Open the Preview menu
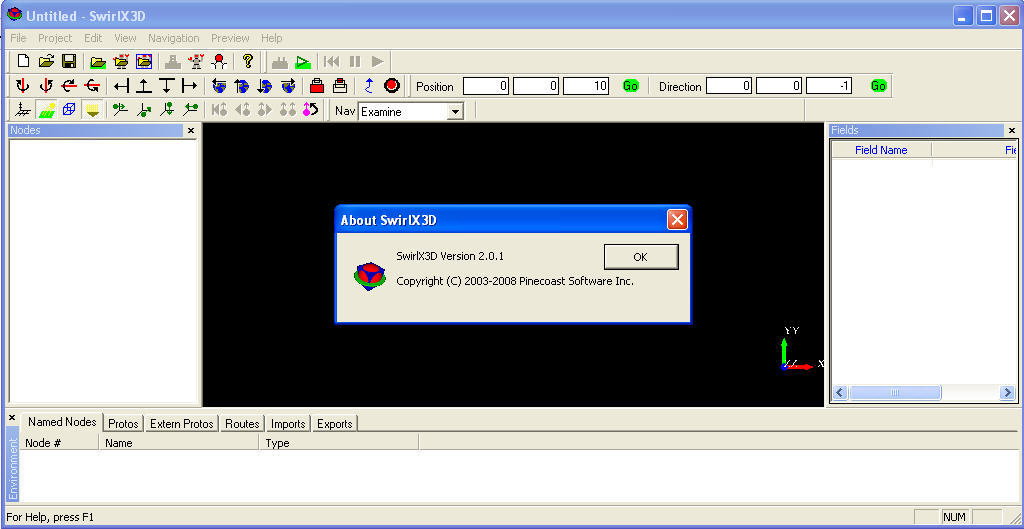1024x529 pixels. tap(230, 38)
